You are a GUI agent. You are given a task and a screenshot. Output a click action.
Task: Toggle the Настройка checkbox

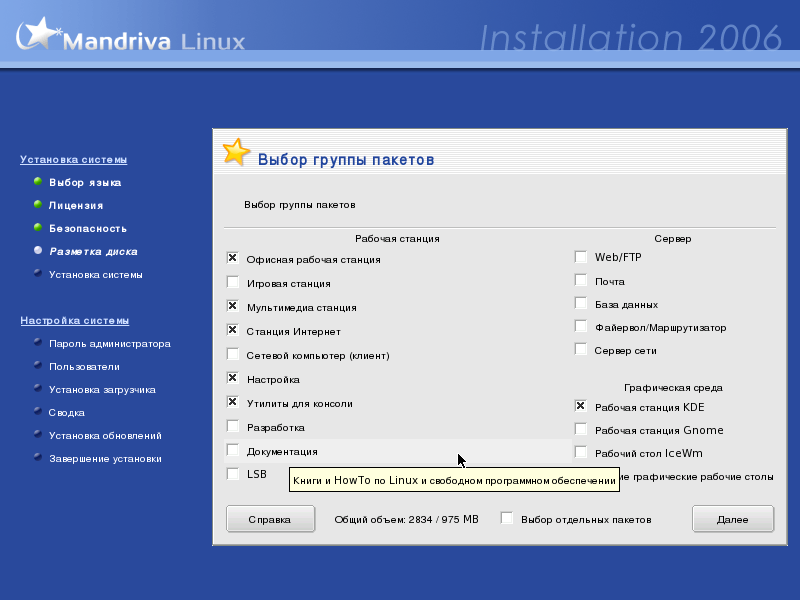click(x=233, y=378)
